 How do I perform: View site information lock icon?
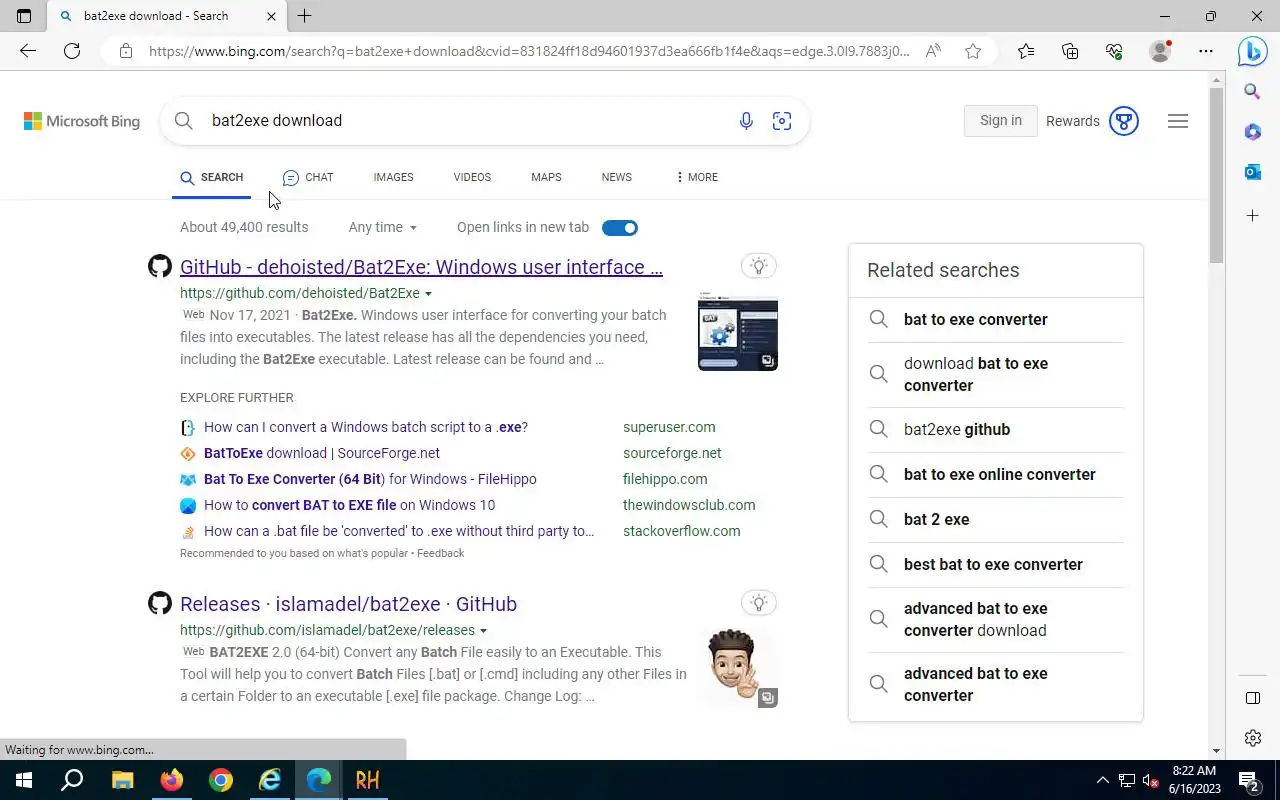point(125,51)
